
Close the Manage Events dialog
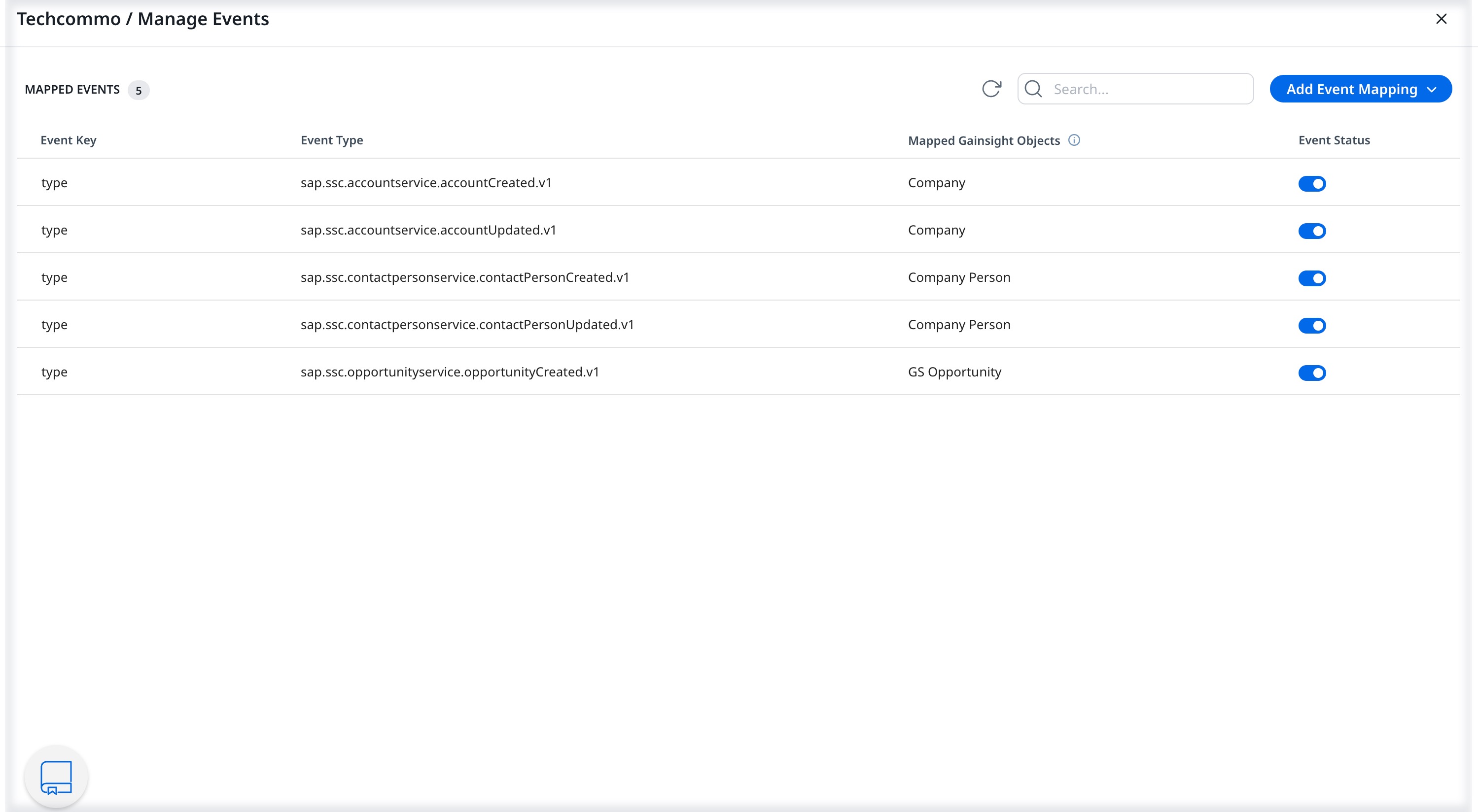click(x=1442, y=19)
